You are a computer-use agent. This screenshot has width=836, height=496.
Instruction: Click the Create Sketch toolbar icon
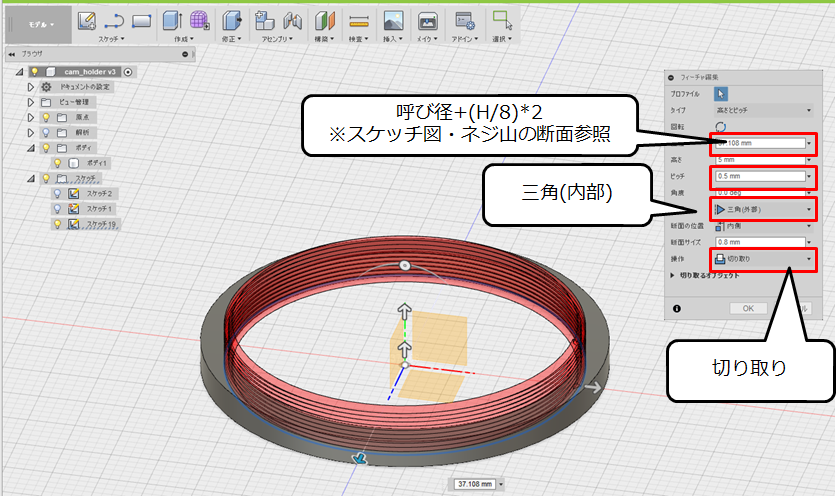click(86, 21)
